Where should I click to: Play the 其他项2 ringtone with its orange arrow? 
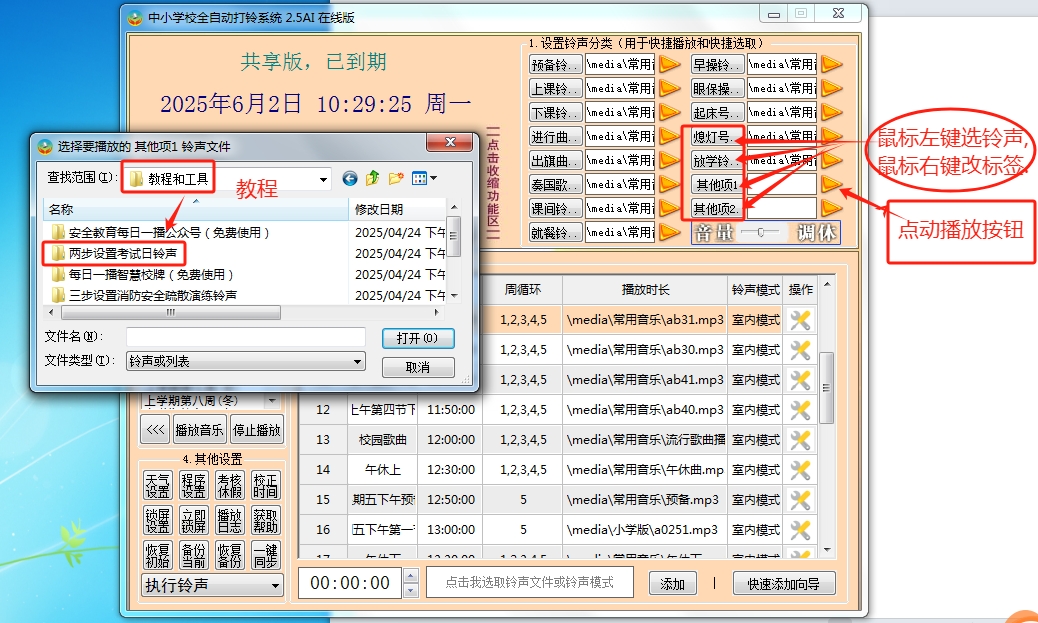(x=831, y=208)
